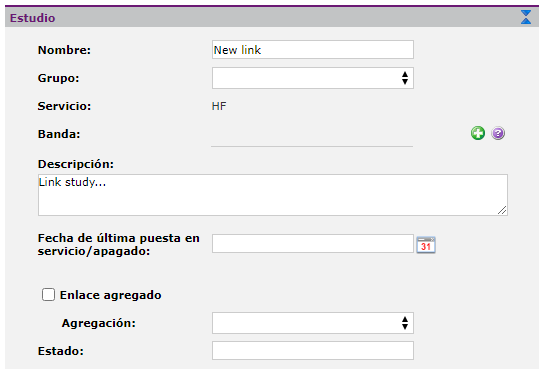Viewport: 544px width, 375px height.
Task: Select the Estado text field
Action: pos(313,350)
